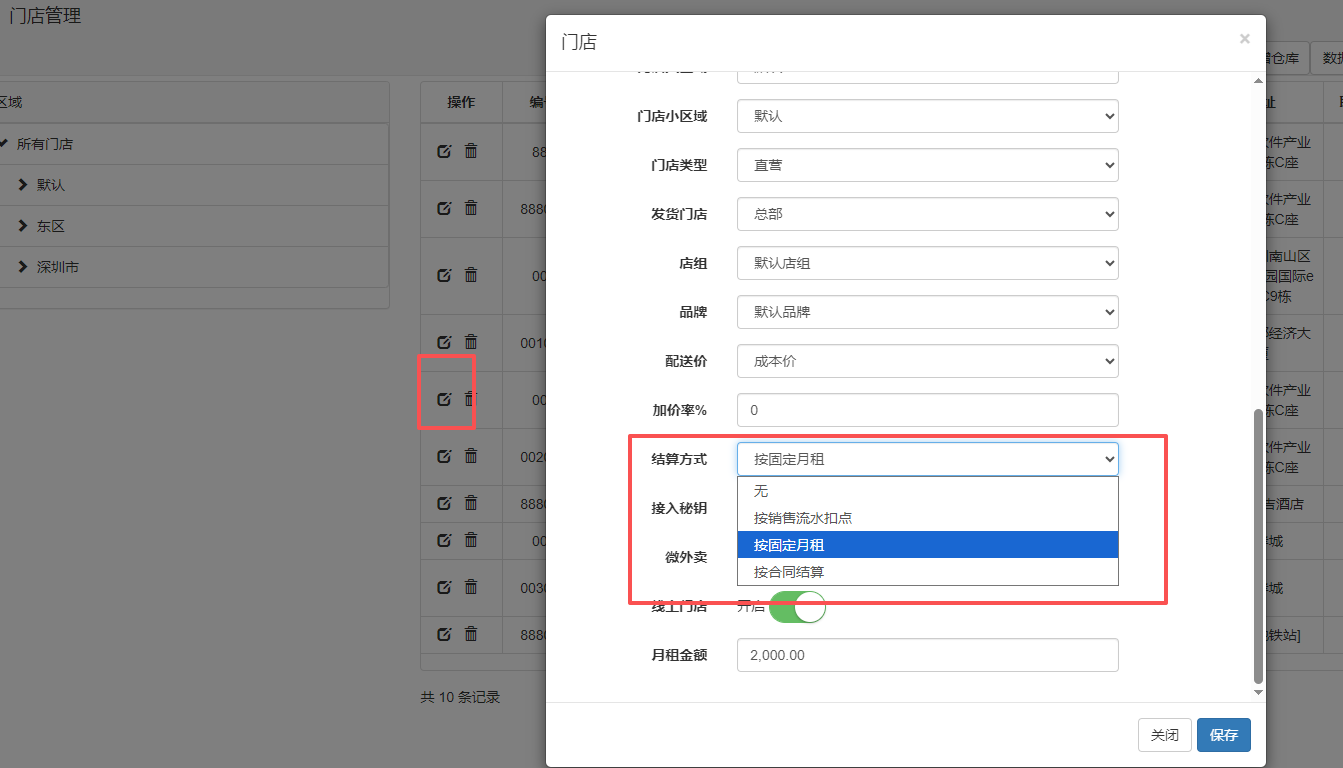Viewport: 1343px width, 768px height.
Task: Click the edit icon in the second store row
Action: (444, 208)
